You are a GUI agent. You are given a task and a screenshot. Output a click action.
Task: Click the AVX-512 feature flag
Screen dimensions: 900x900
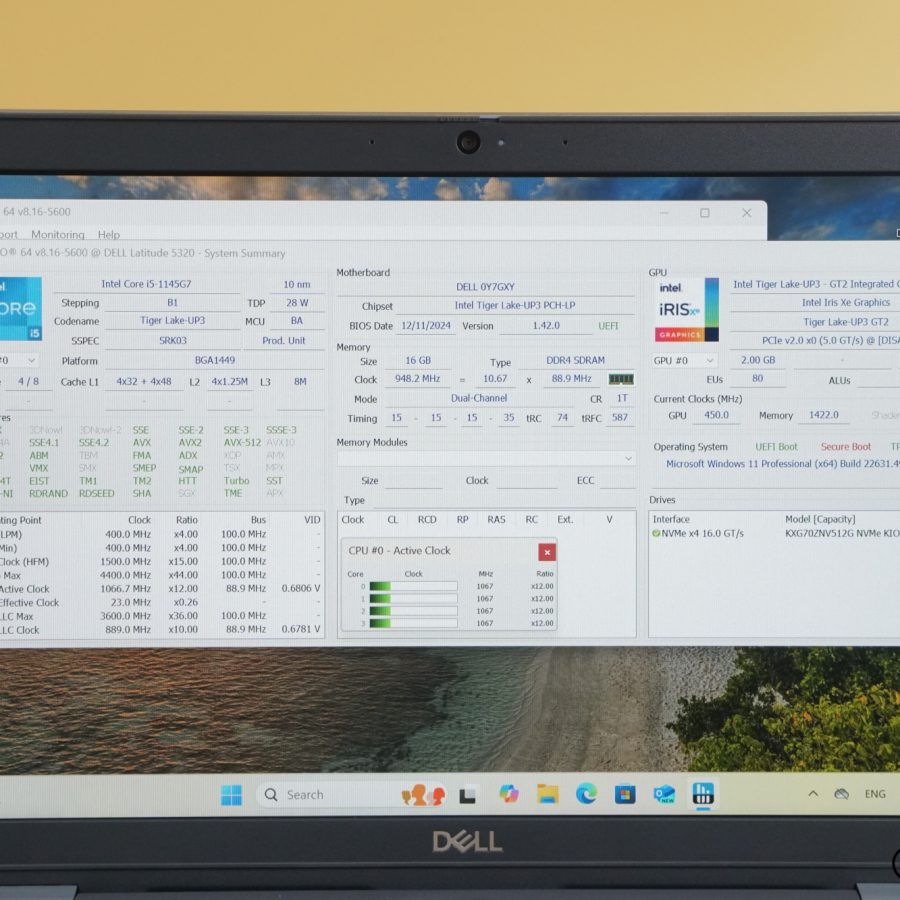242,443
